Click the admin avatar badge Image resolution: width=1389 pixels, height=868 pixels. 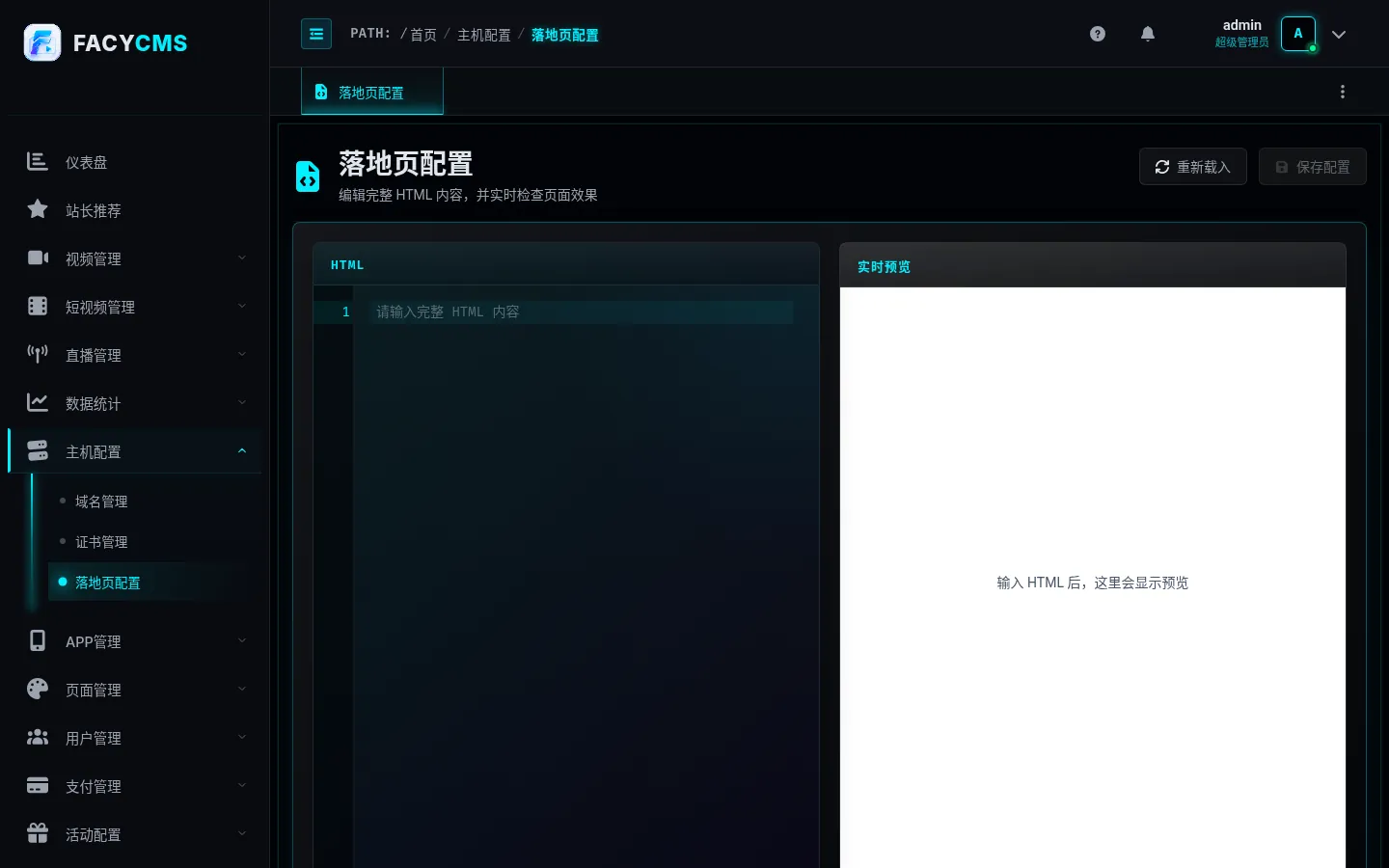tap(1298, 34)
